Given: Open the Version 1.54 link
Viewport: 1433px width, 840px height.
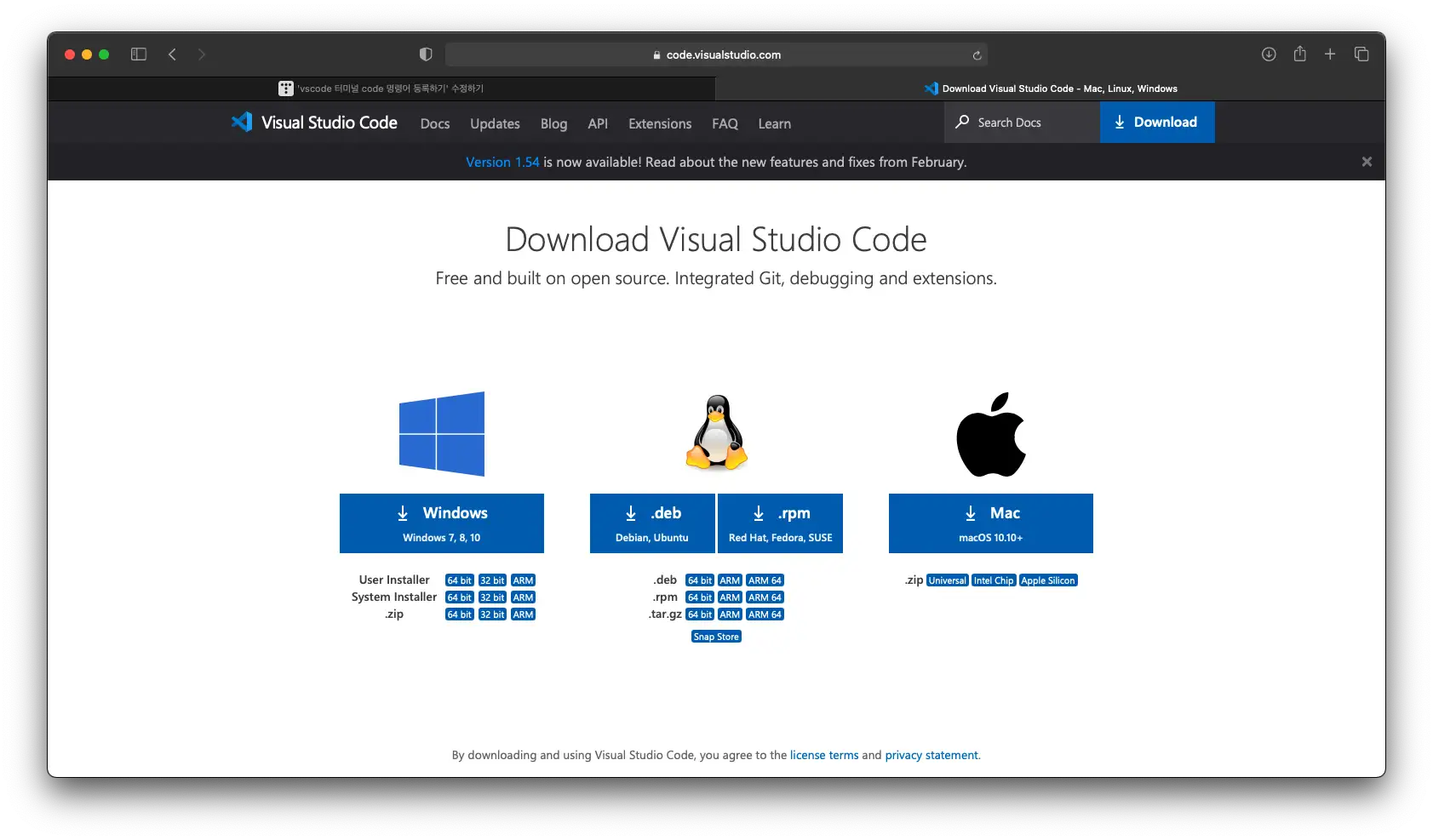Looking at the screenshot, I should [502, 162].
